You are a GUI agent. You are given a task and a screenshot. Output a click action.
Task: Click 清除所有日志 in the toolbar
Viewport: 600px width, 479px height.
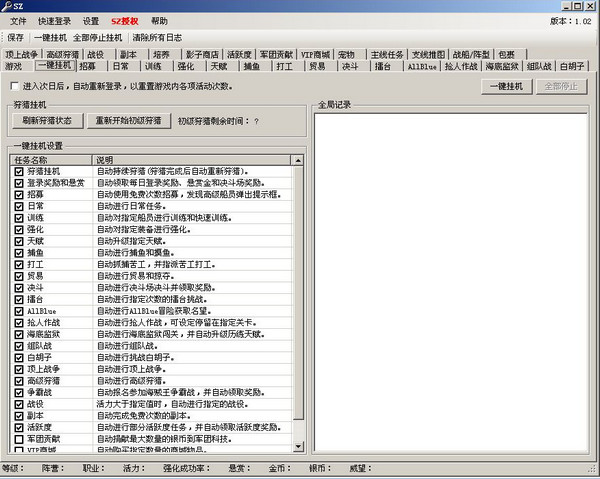(157, 37)
